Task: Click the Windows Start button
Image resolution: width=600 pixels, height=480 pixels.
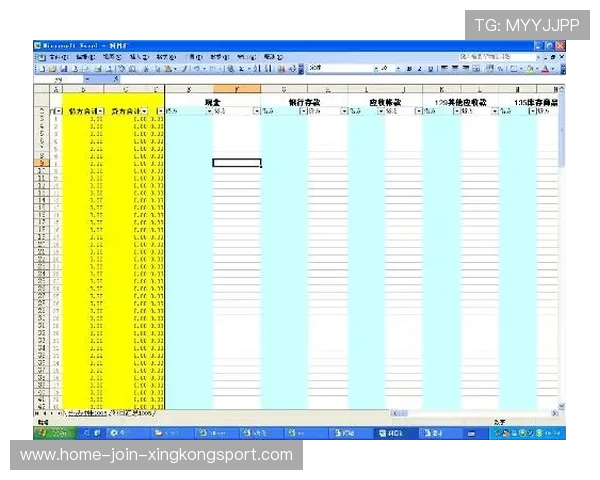Action: pos(52,433)
